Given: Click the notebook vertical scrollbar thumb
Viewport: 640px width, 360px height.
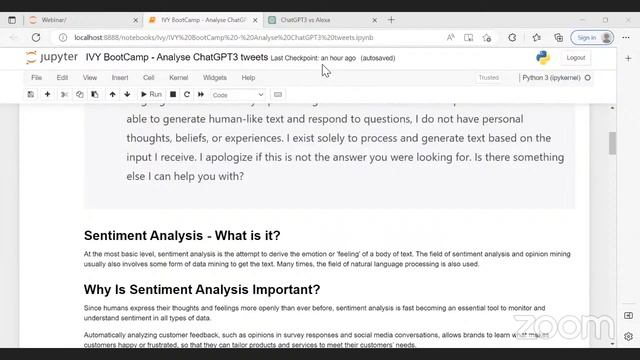Looking at the screenshot, I should [612, 143].
